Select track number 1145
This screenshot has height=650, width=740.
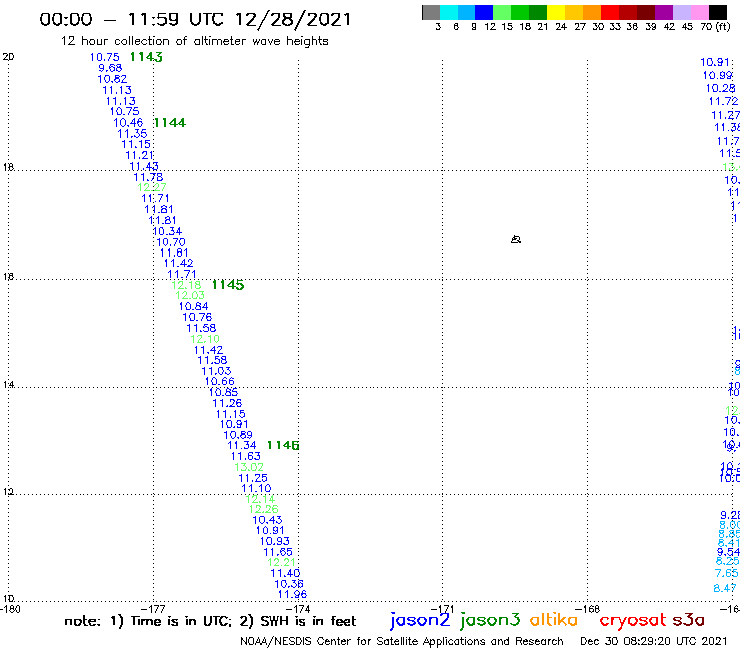[228, 285]
